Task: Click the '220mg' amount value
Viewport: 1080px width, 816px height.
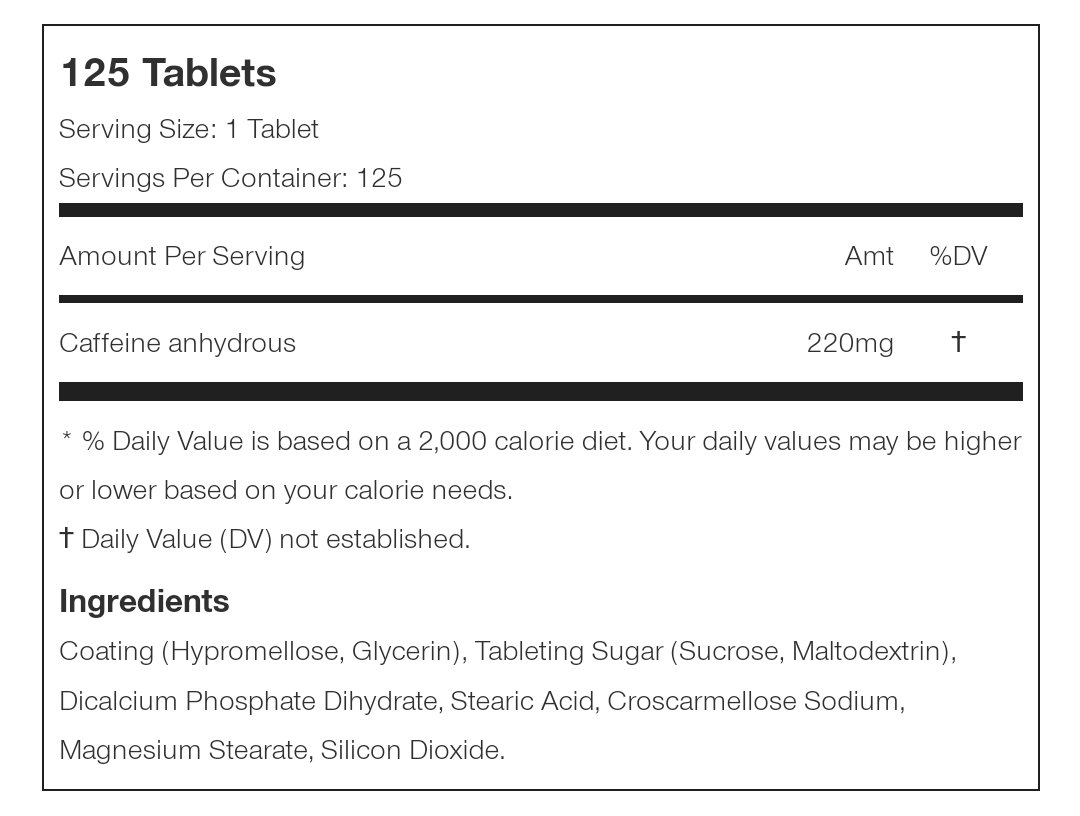Action: point(849,343)
